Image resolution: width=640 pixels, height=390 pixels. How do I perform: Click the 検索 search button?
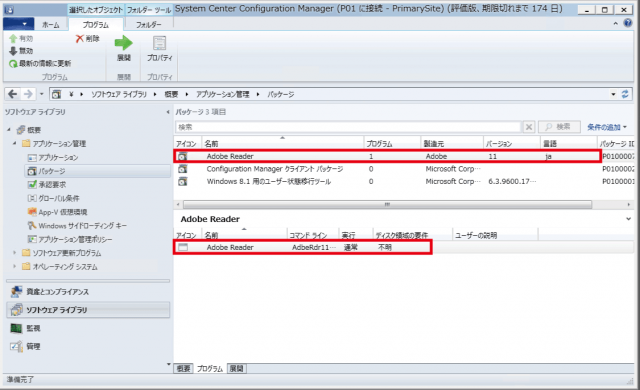[560, 127]
